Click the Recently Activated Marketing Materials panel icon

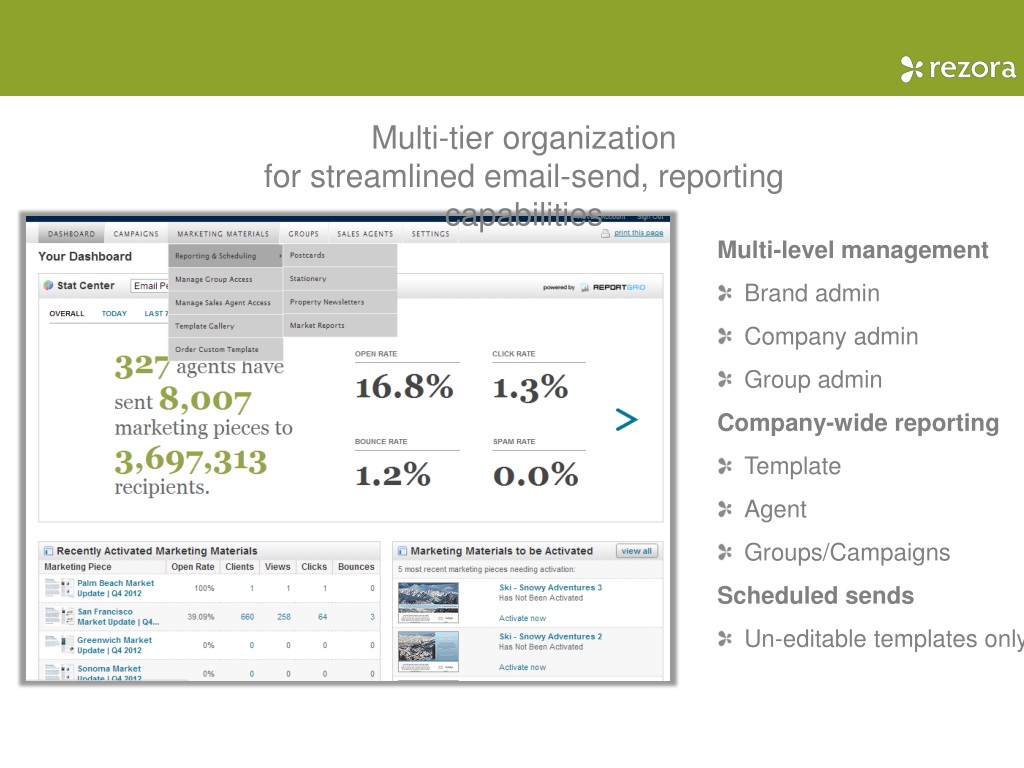[x=48, y=551]
